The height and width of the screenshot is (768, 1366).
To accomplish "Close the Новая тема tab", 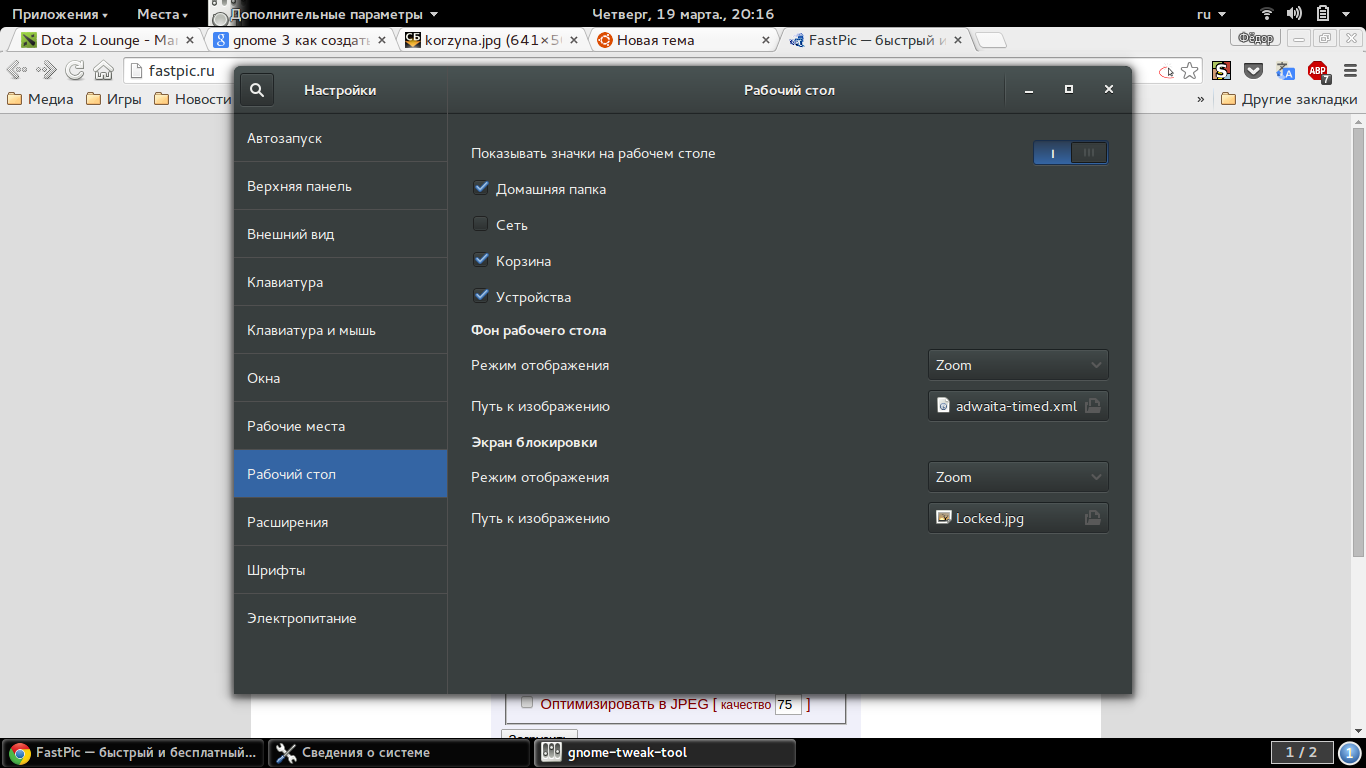I will (x=766, y=40).
